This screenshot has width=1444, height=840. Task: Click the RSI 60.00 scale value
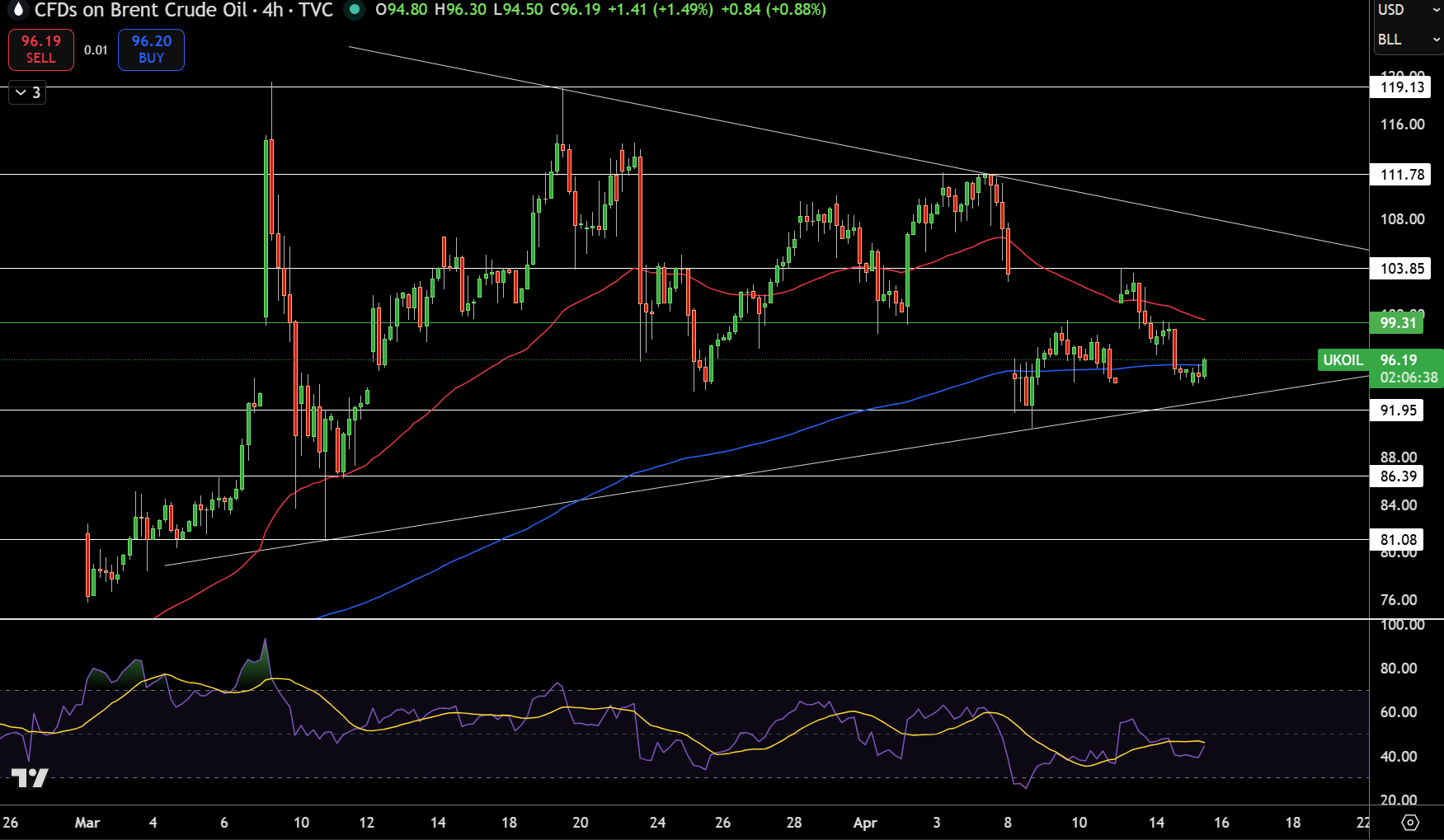(1399, 712)
